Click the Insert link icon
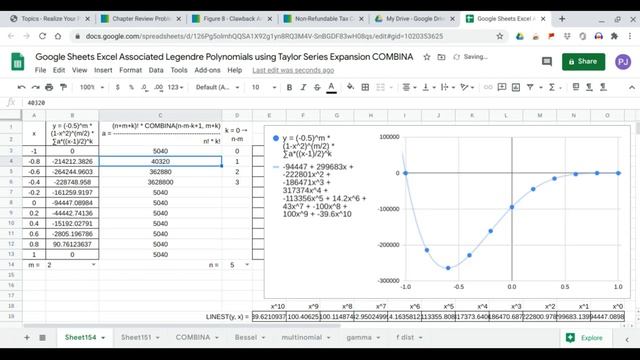 [488, 87]
